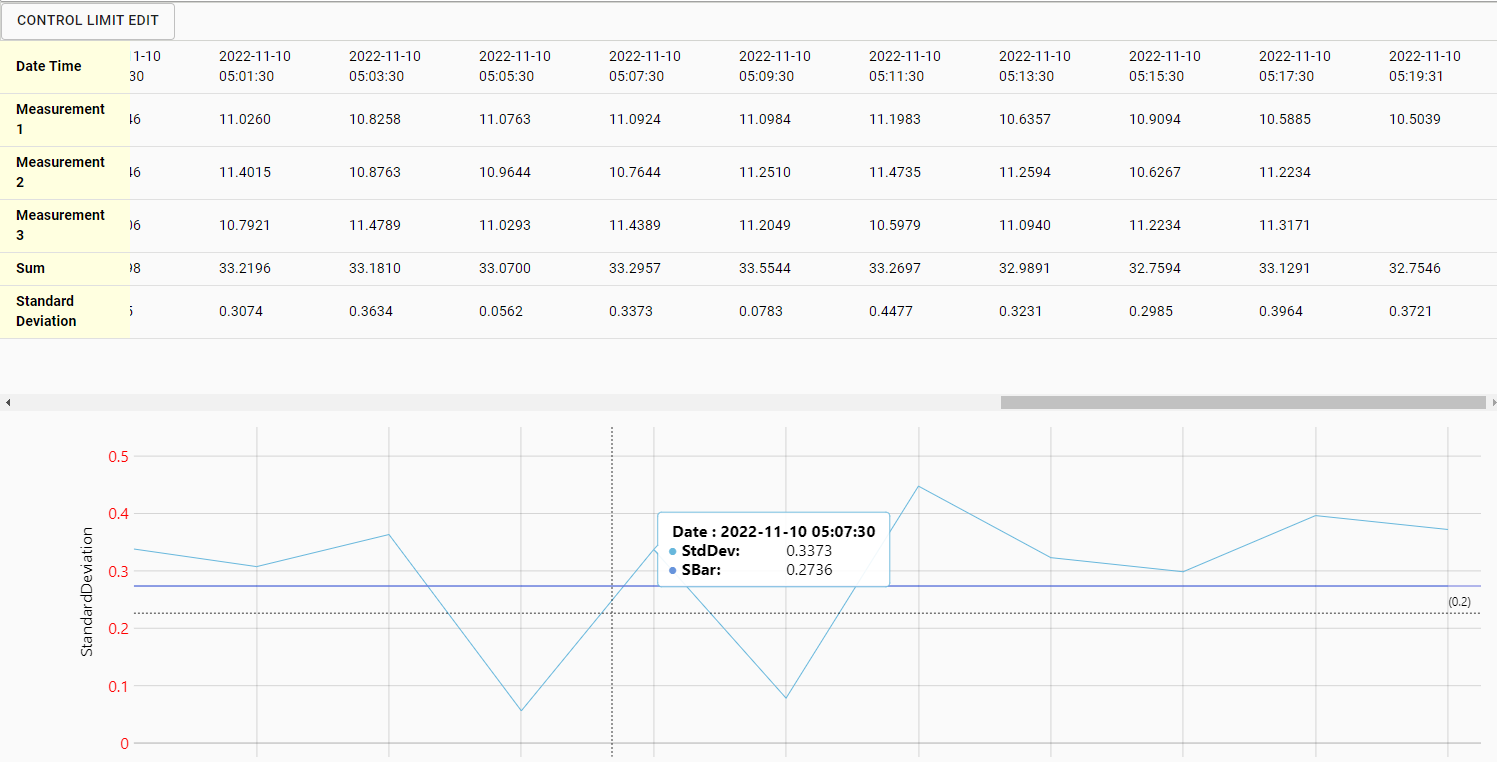Screen dimensions: 1497x762
Task: Select the Measurement 1 row header
Action: (60, 119)
